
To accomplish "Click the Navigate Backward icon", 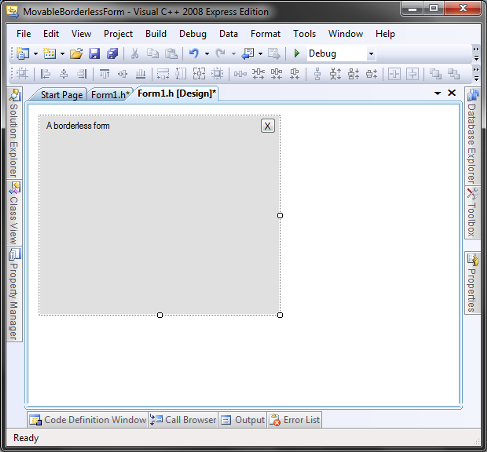I will click(248, 54).
